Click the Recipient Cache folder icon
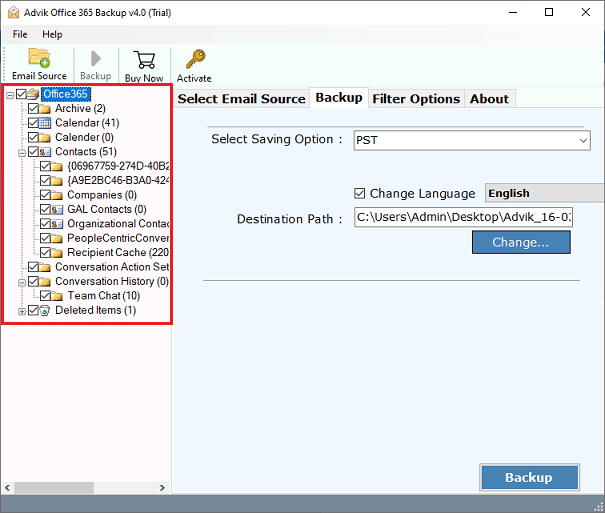 point(57,253)
